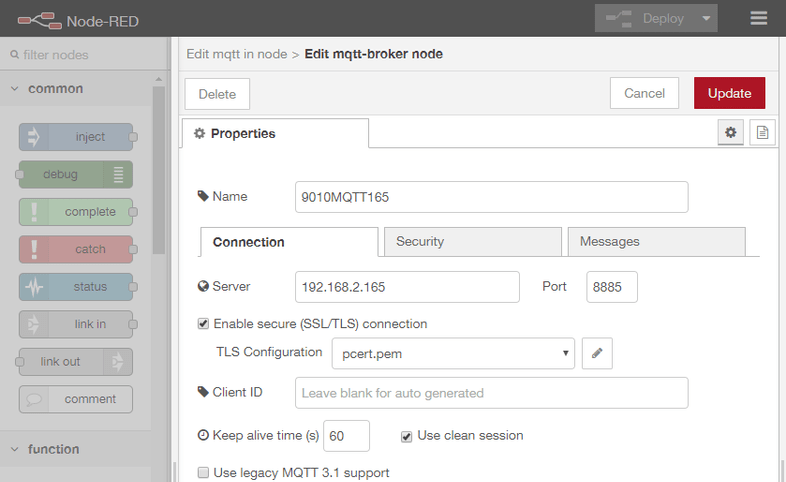This screenshot has height=482, width=786.
Task: Select the inject node in palette
Action: [x=76, y=137]
